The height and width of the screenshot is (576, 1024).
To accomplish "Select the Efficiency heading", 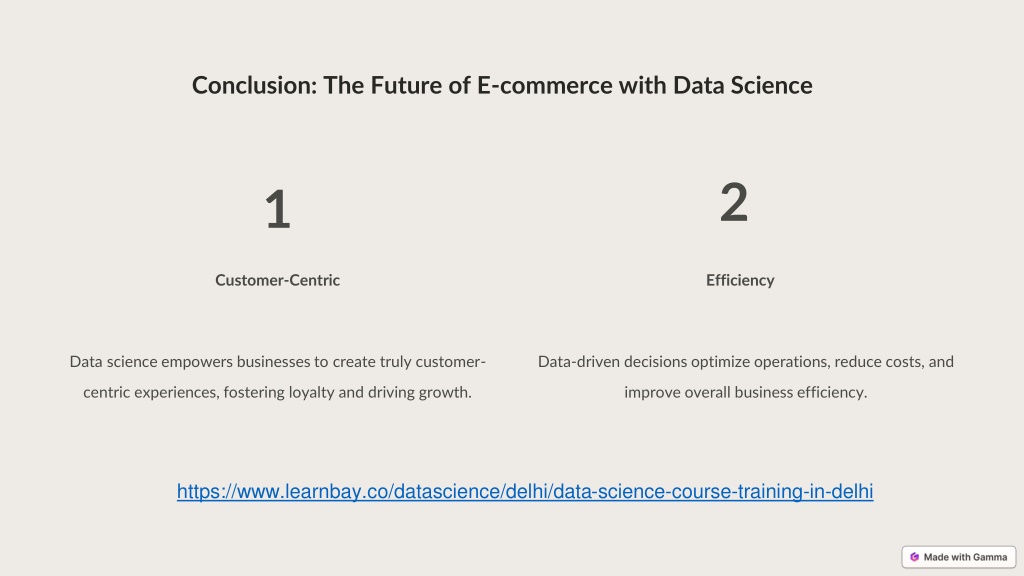I will tap(740, 280).
